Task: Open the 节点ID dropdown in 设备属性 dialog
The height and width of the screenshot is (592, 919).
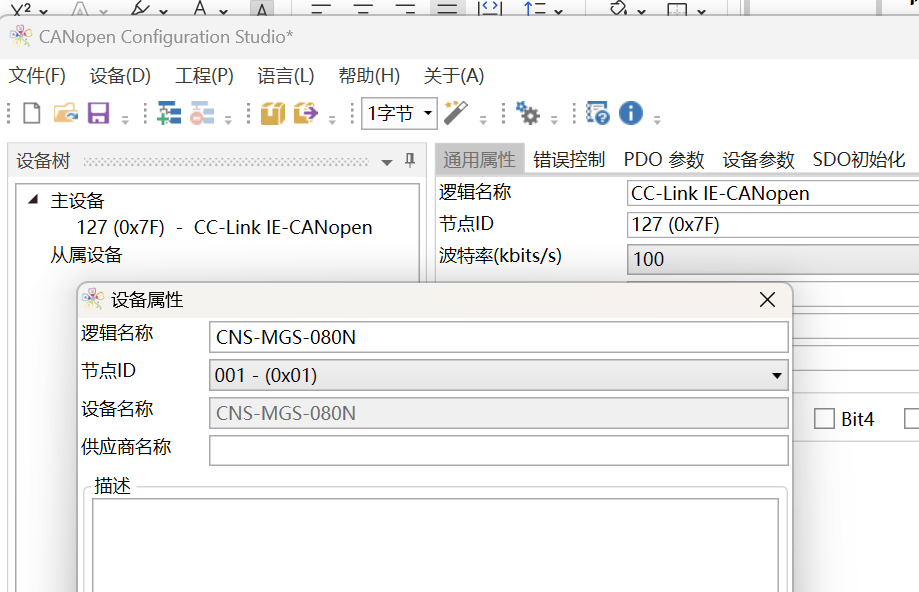Action: 777,375
